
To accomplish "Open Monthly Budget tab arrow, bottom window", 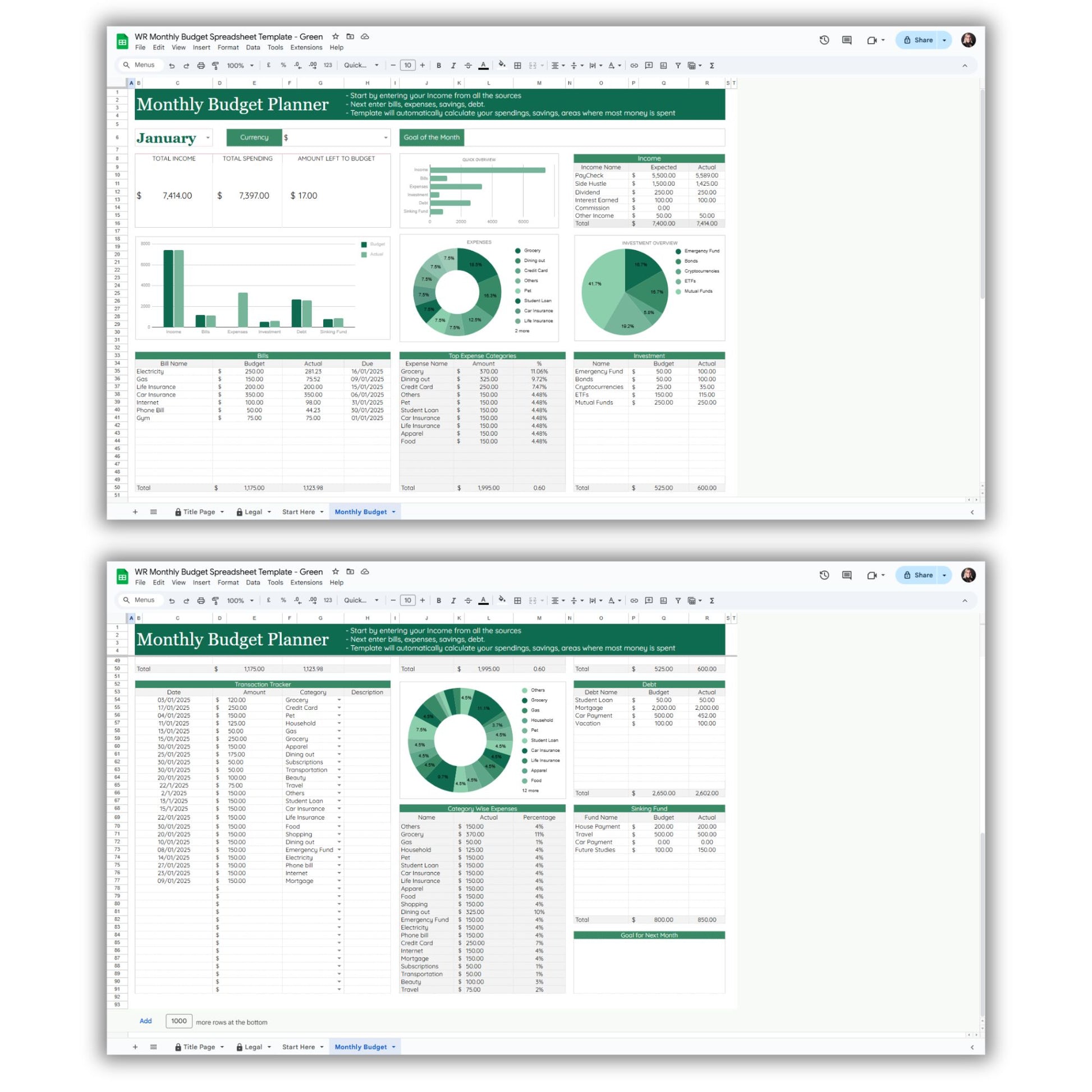I will coord(394,1047).
